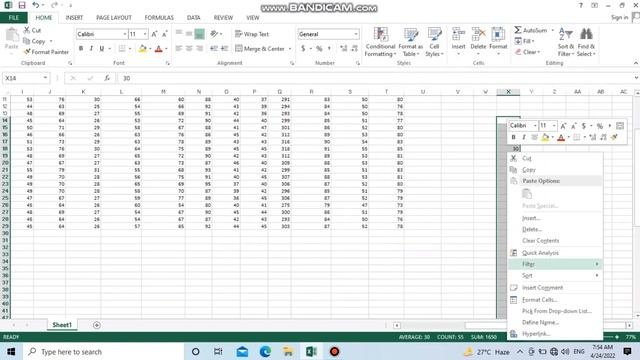Increase font size in the ribbon
This screenshot has width=640, height=360.
[x=154, y=34]
